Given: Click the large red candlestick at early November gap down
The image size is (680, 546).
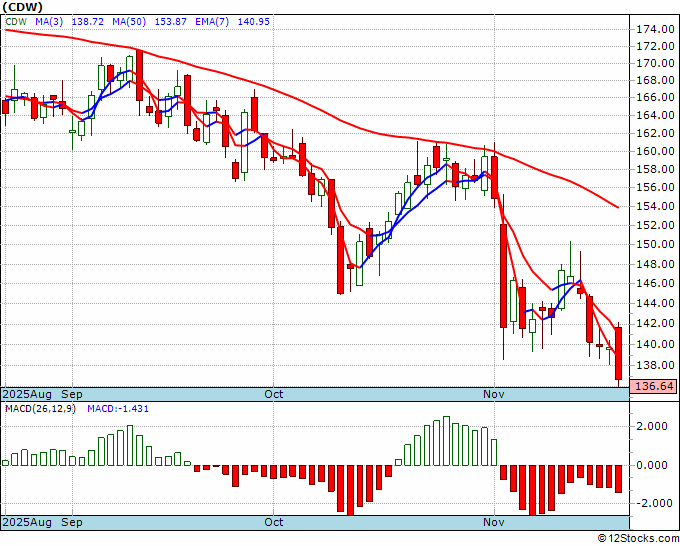Looking at the screenshot, I should (x=503, y=276).
